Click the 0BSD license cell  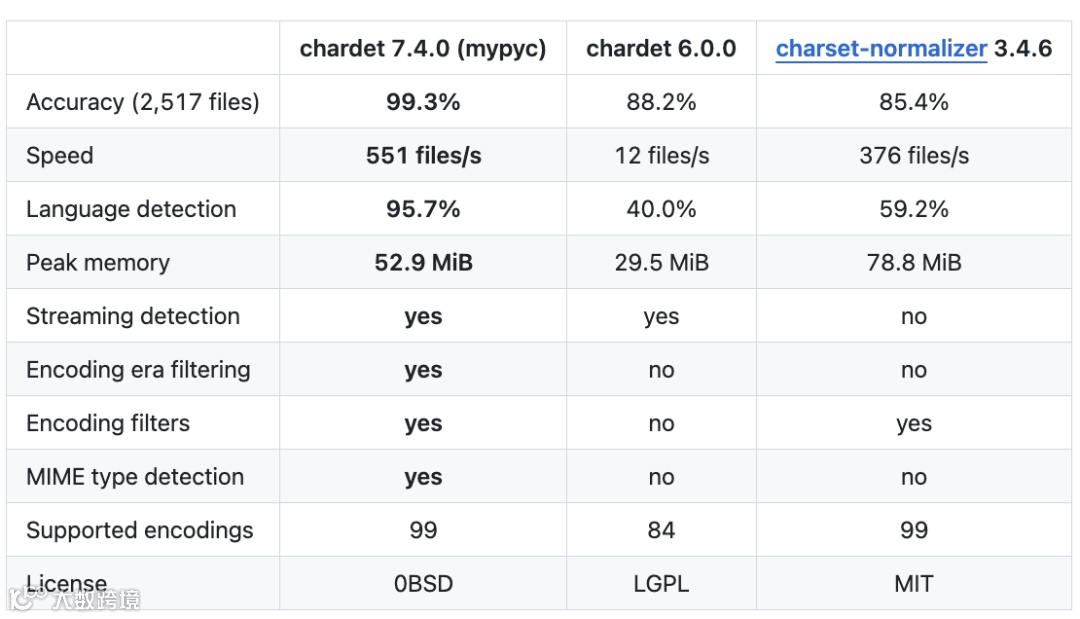(423, 584)
